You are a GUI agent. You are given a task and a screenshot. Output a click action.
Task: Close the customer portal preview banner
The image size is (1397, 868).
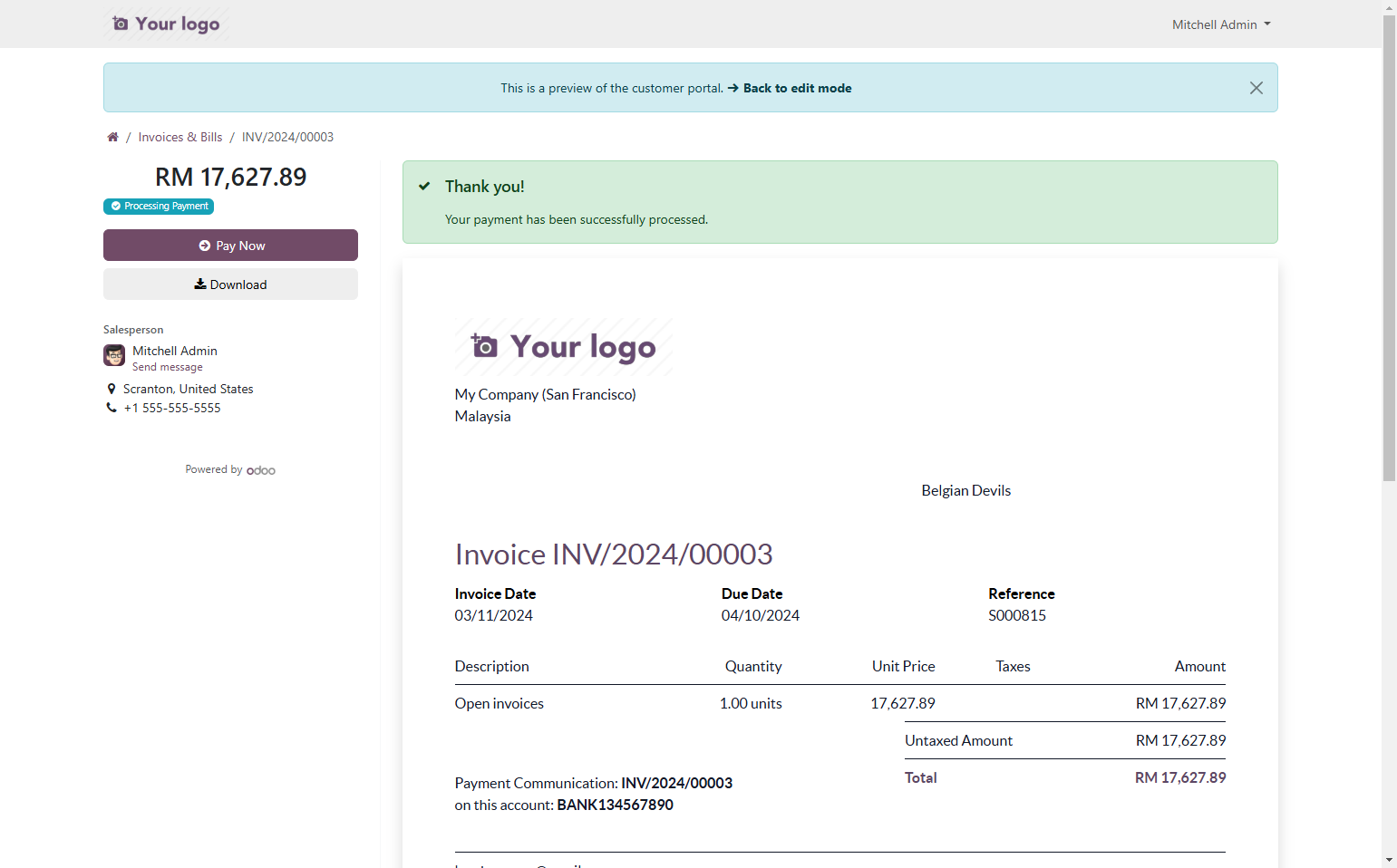click(1256, 88)
